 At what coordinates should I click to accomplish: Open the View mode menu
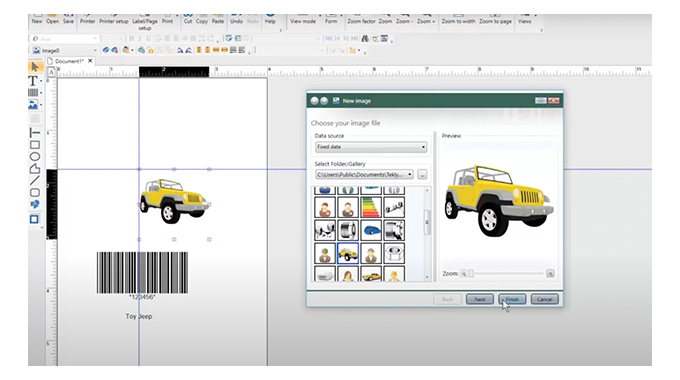point(303,18)
